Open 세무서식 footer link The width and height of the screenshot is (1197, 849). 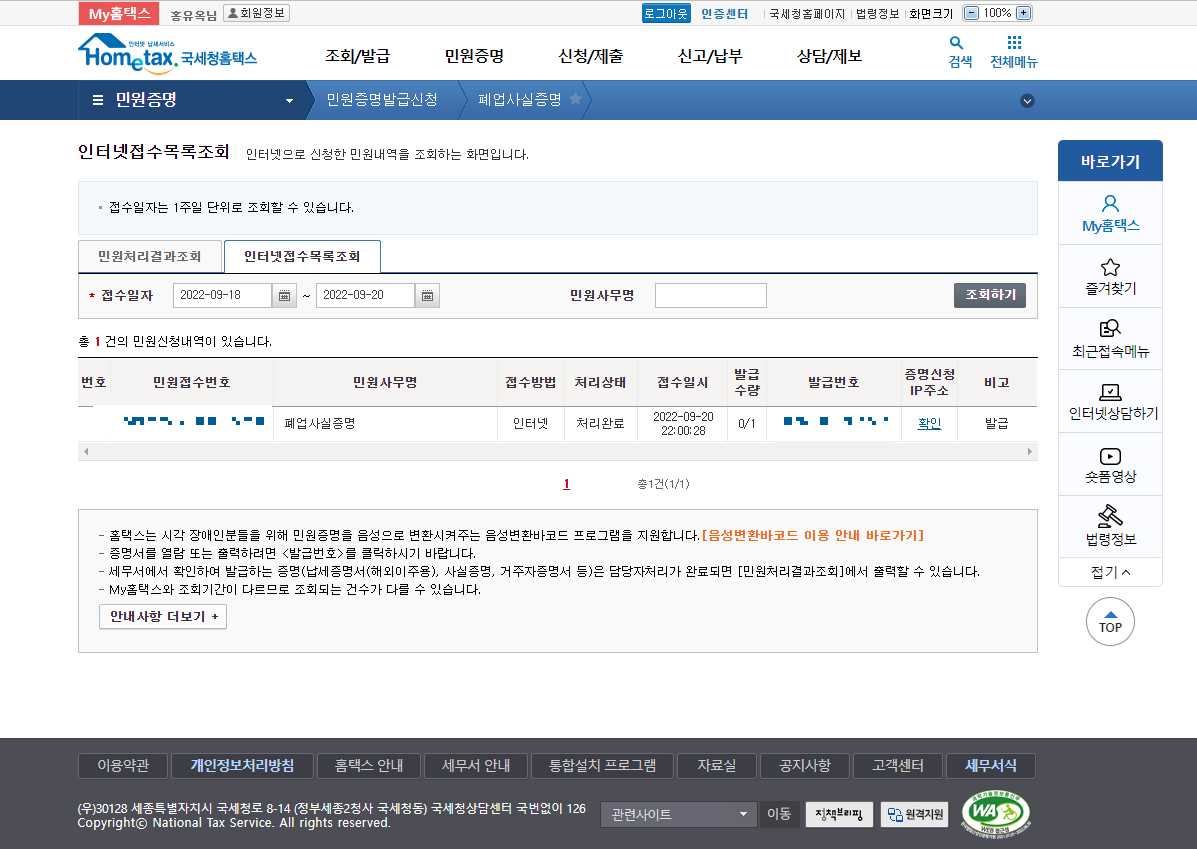click(x=991, y=766)
